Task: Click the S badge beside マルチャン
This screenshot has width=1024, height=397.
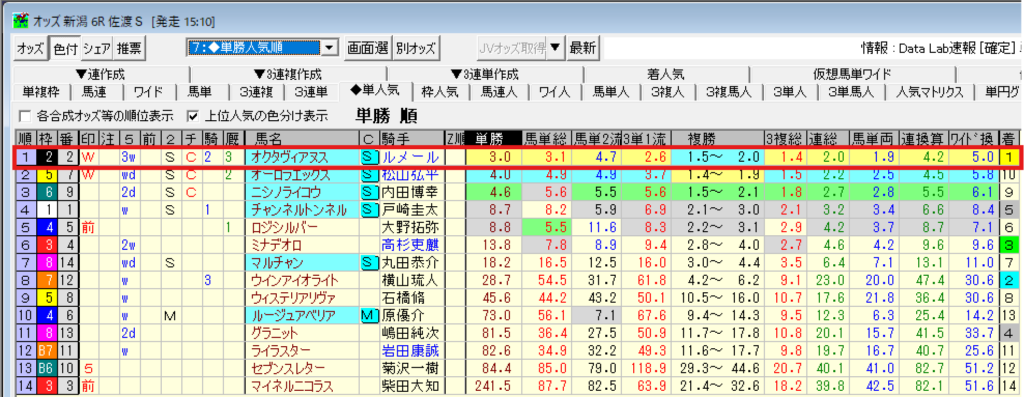Action: click(x=370, y=262)
